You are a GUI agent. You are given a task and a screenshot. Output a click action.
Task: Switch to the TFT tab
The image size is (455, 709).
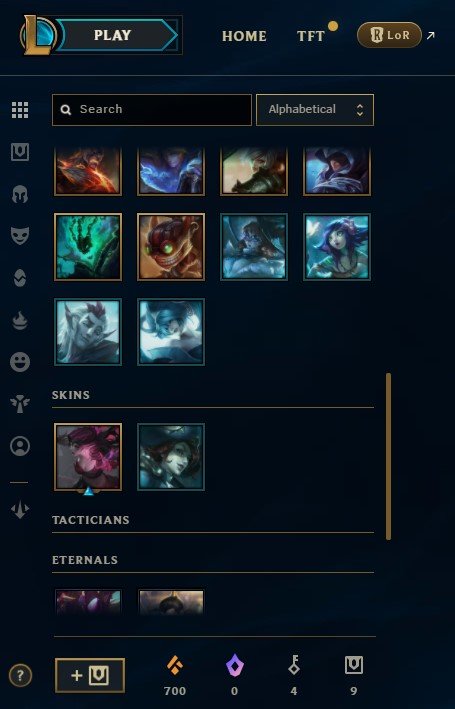[x=311, y=36]
